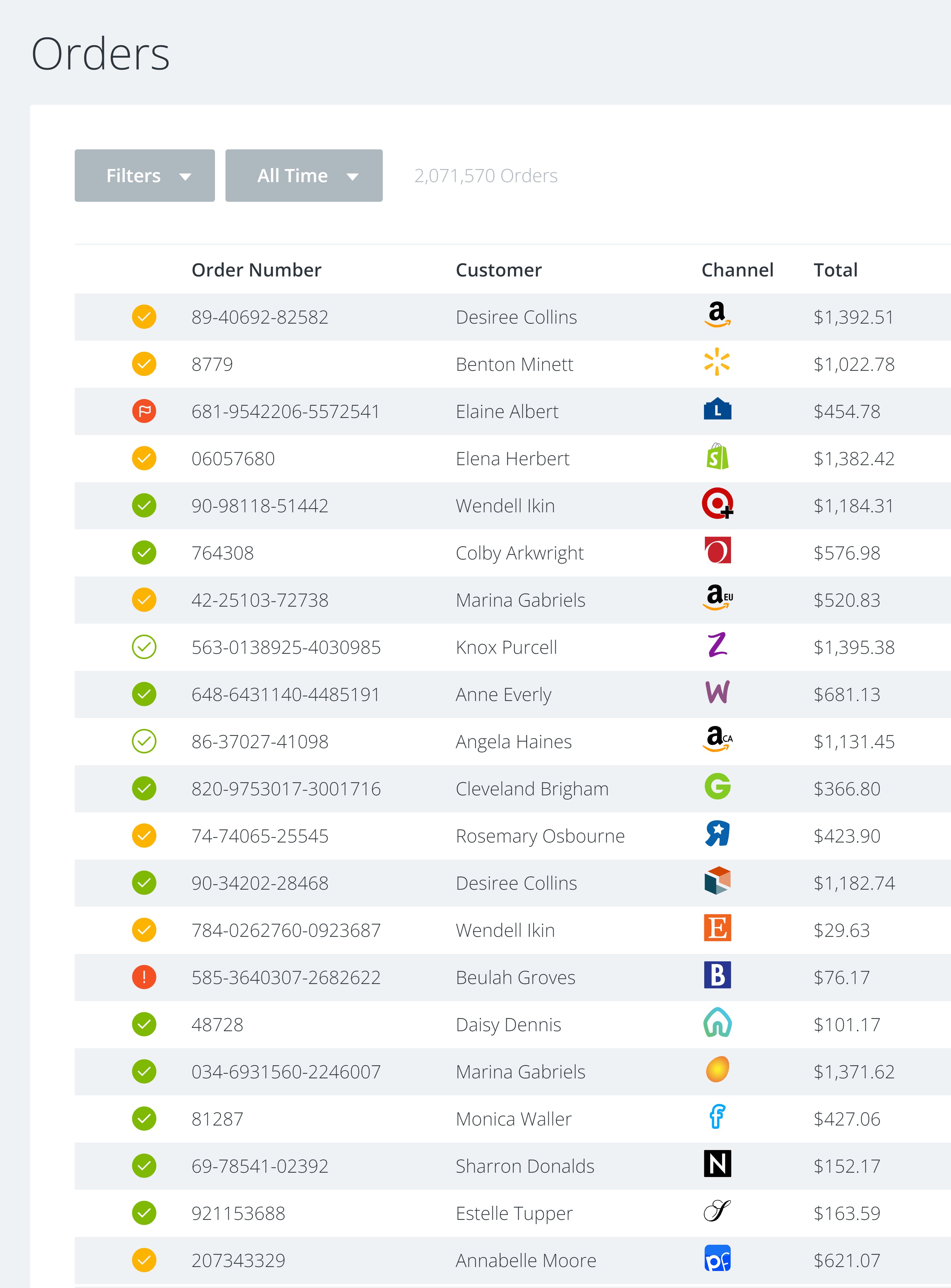Open order 89-40692-82582

[260, 317]
